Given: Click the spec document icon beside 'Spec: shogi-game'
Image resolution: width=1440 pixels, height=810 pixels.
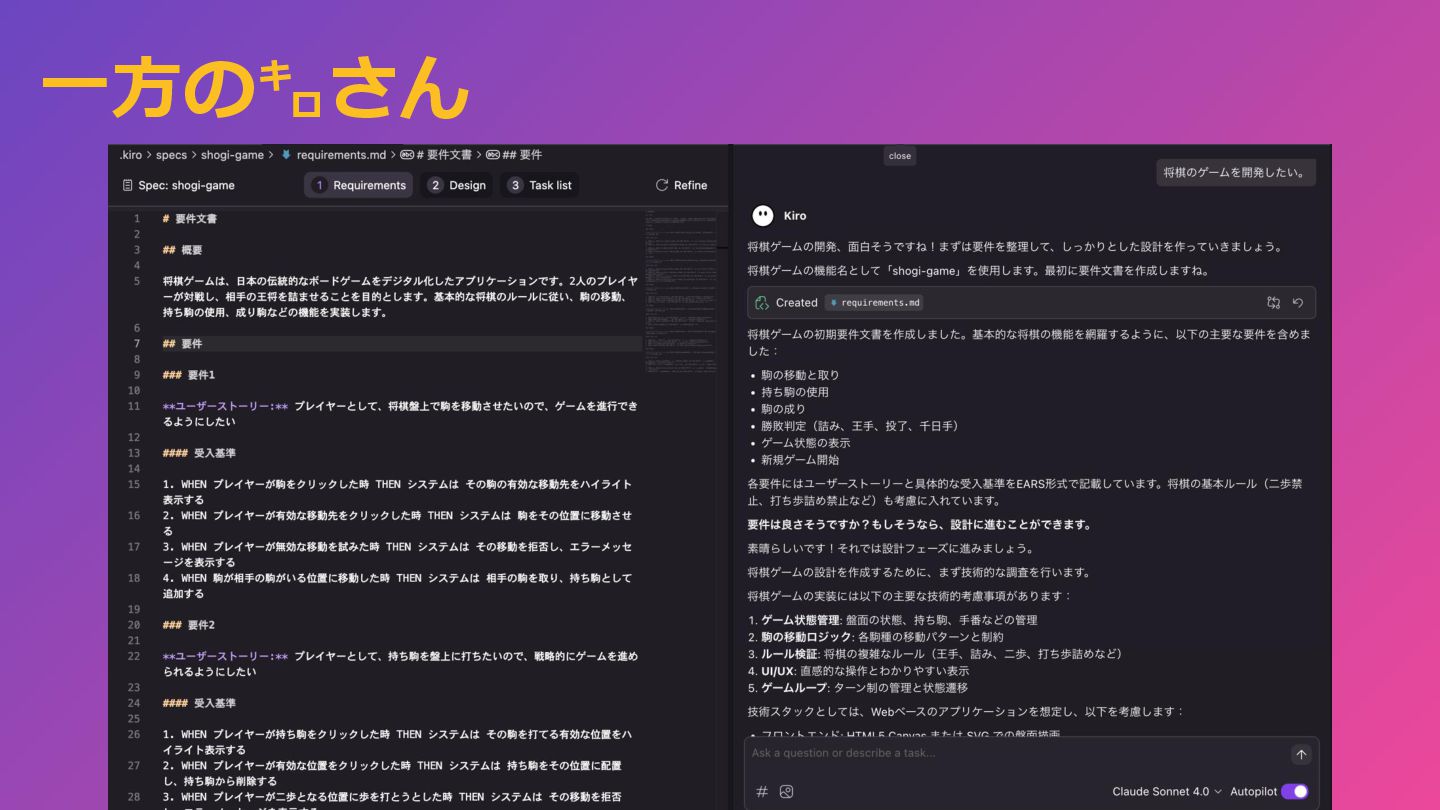Looking at the screenshot, I should 127,185.
